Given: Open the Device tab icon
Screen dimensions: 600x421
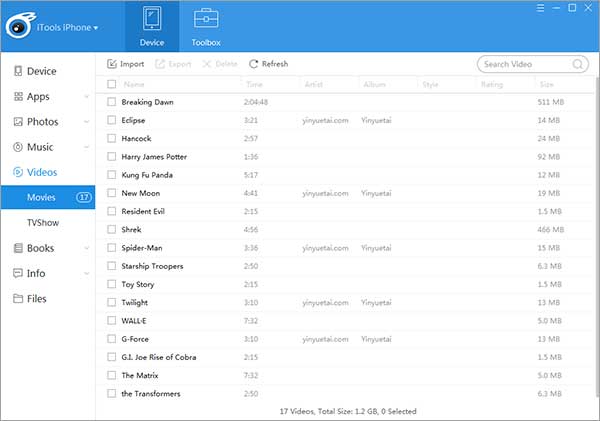Looking at the screenshot, I should pos(151,20).
